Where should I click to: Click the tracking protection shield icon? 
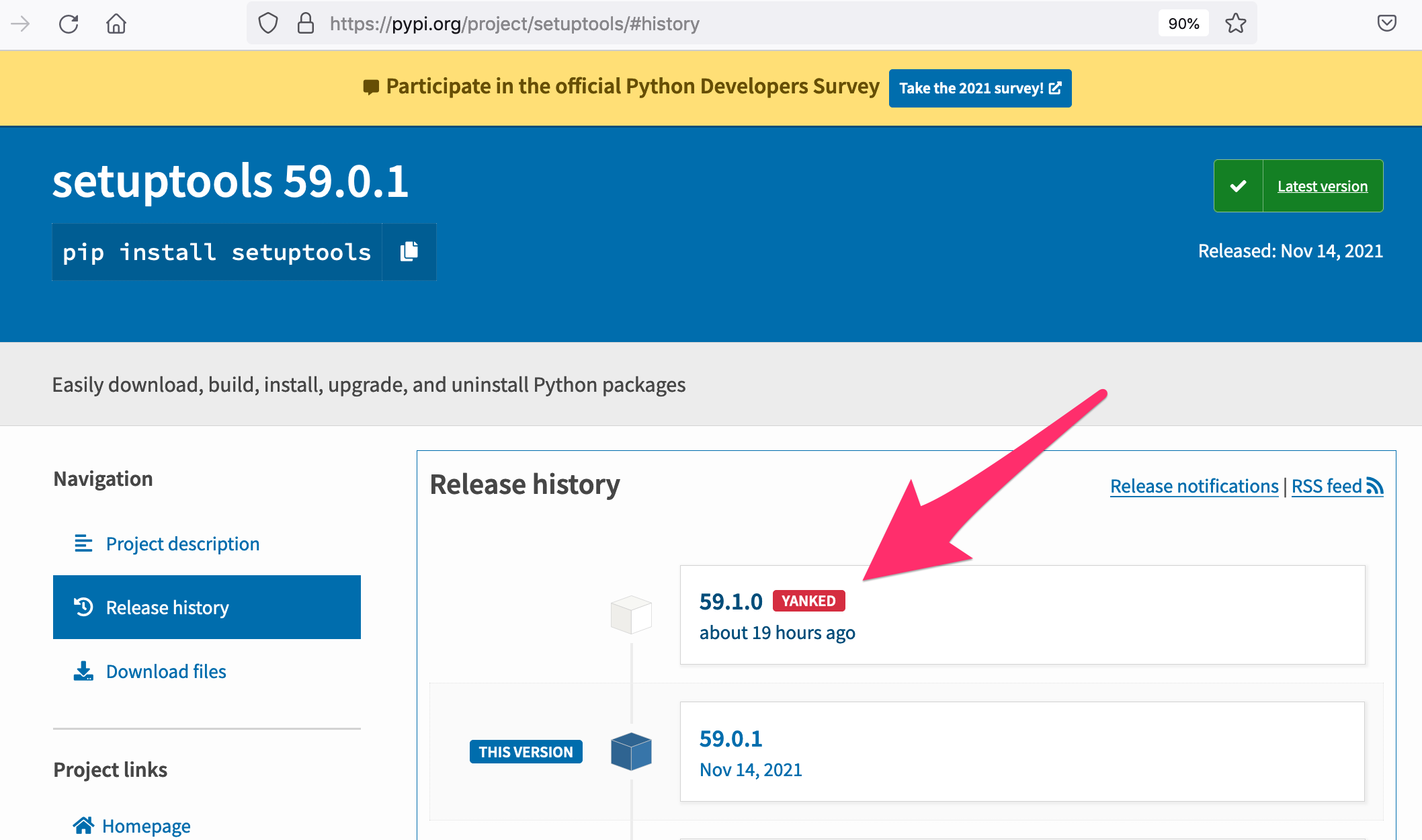pyautogui.click(x=268, y=23)
